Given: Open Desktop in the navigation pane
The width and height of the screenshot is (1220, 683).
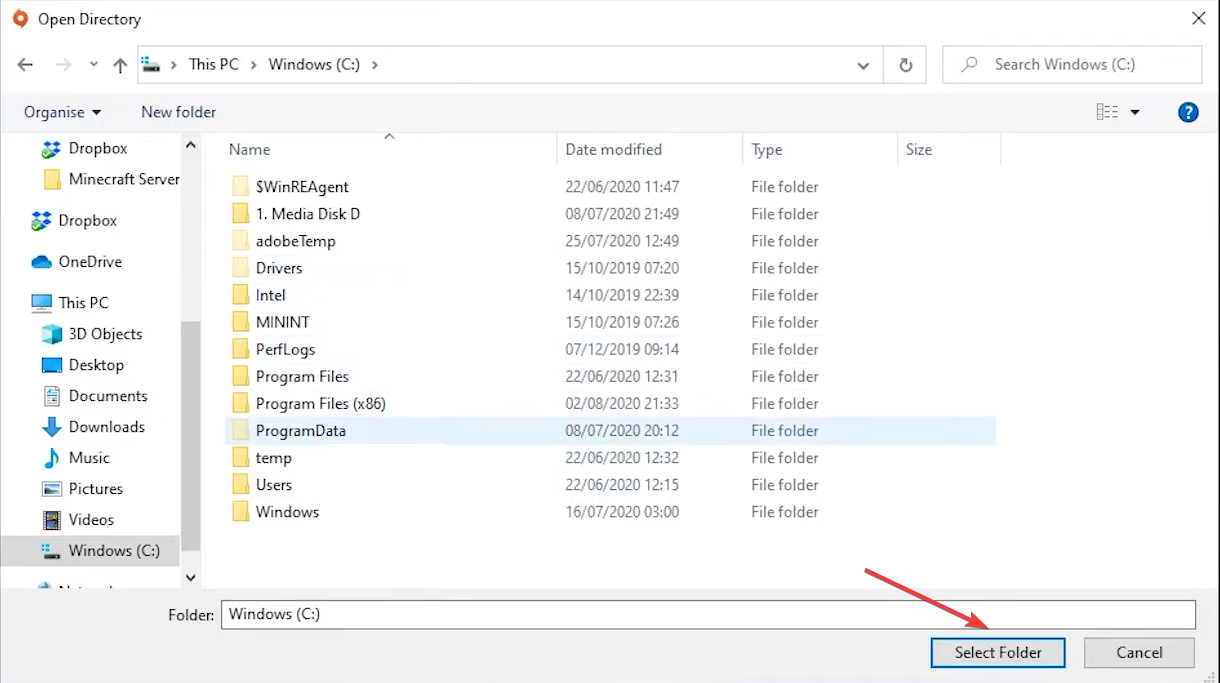Looking at the screenshot, I should click(x=96, y=364).
